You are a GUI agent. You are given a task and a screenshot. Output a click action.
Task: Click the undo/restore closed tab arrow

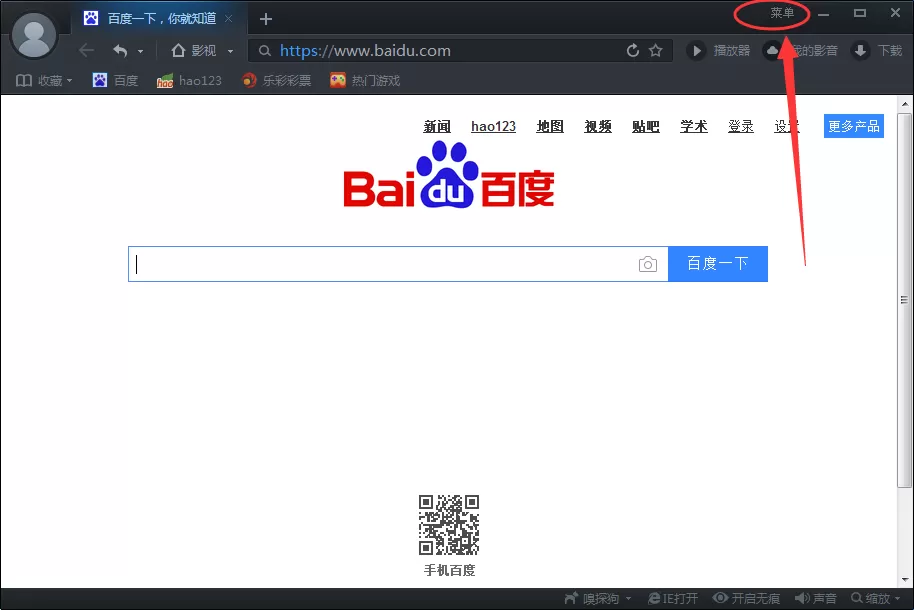click(x=120, y=51)
